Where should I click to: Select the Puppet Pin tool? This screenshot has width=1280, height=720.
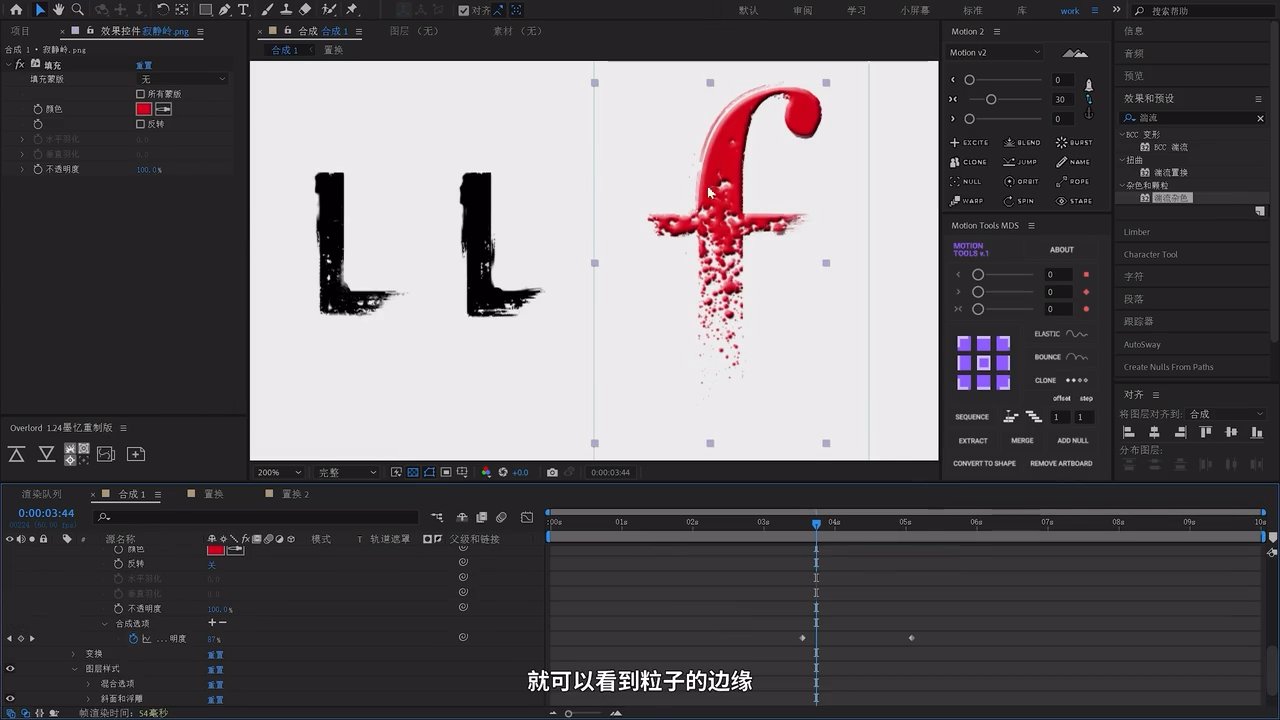[x=352, y=10]
